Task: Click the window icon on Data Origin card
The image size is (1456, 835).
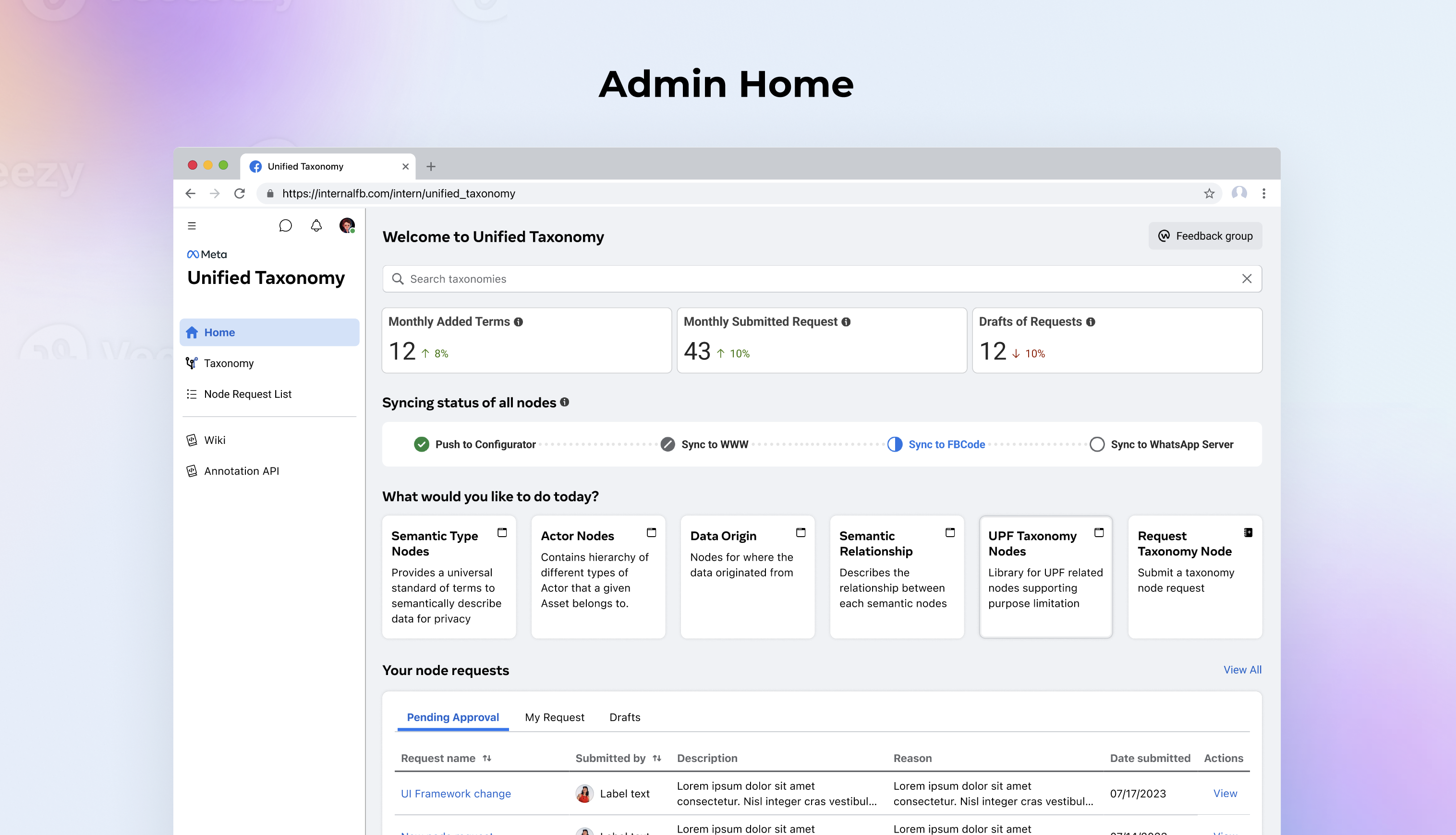Action: pos(801,533)
